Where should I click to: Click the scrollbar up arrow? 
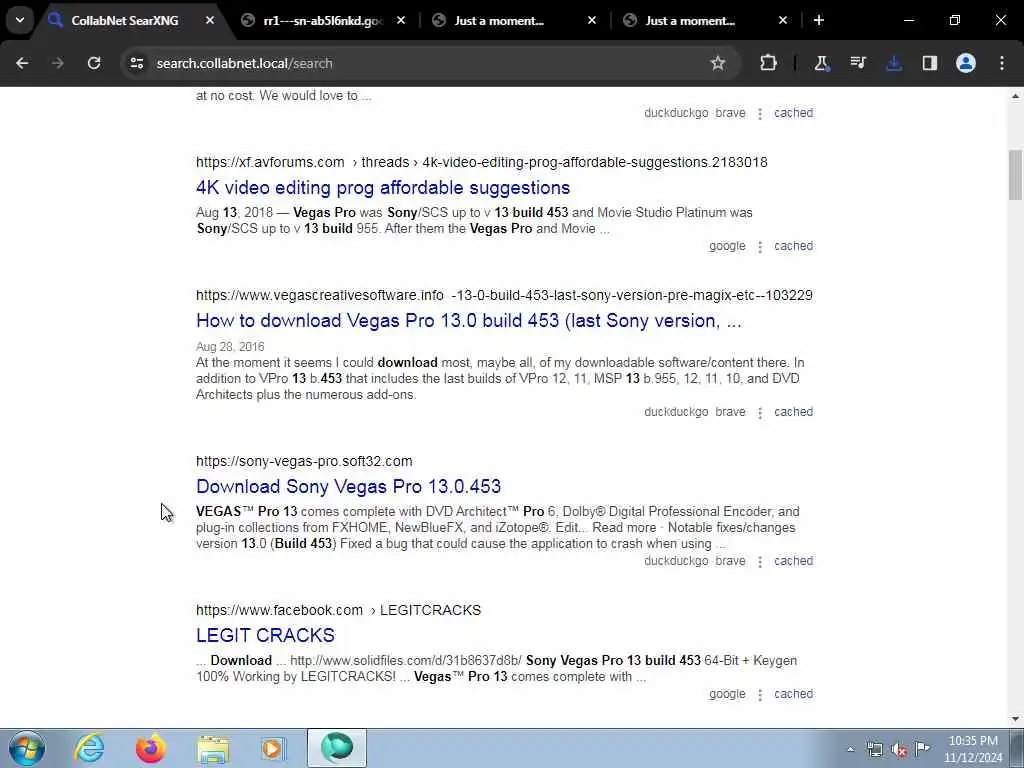(x=1015, y=96)
